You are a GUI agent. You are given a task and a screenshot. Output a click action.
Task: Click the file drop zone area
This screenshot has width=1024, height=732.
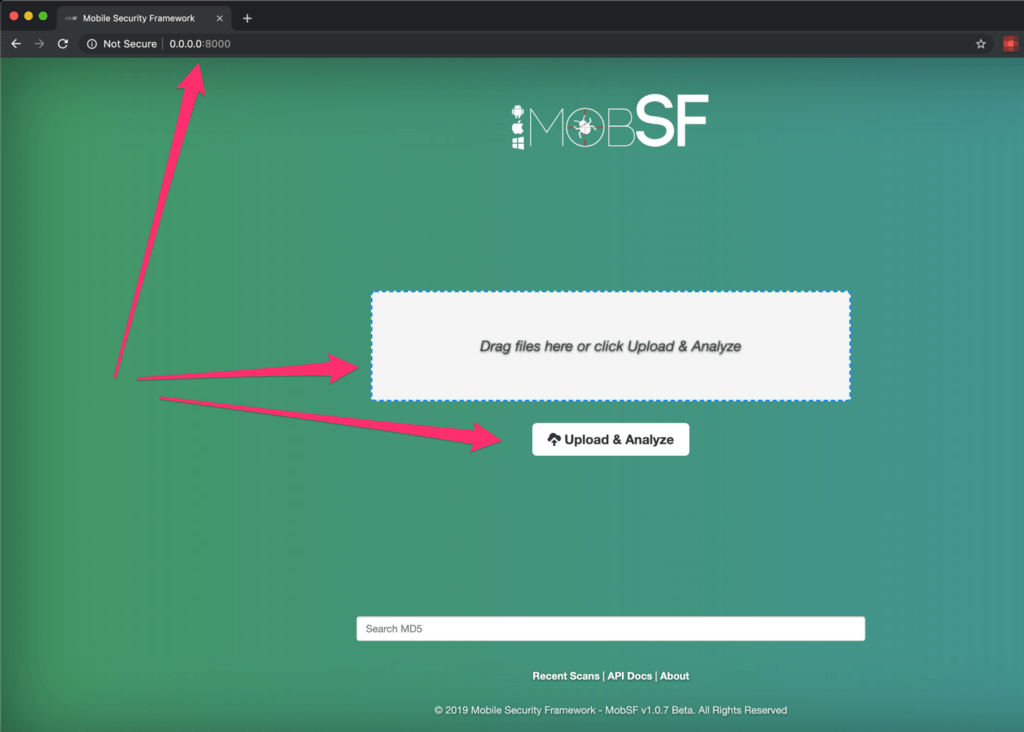[611, 346]
